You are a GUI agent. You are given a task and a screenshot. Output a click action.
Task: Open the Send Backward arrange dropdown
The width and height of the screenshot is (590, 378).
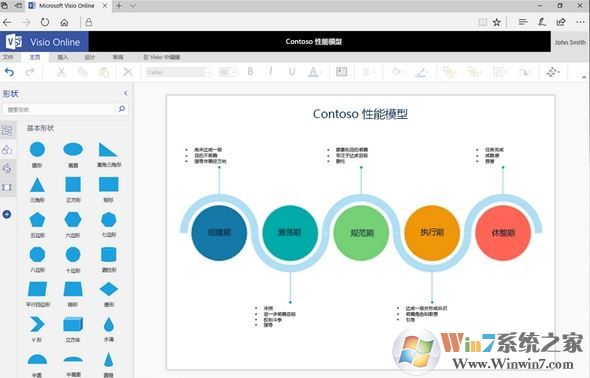(474, 71)
